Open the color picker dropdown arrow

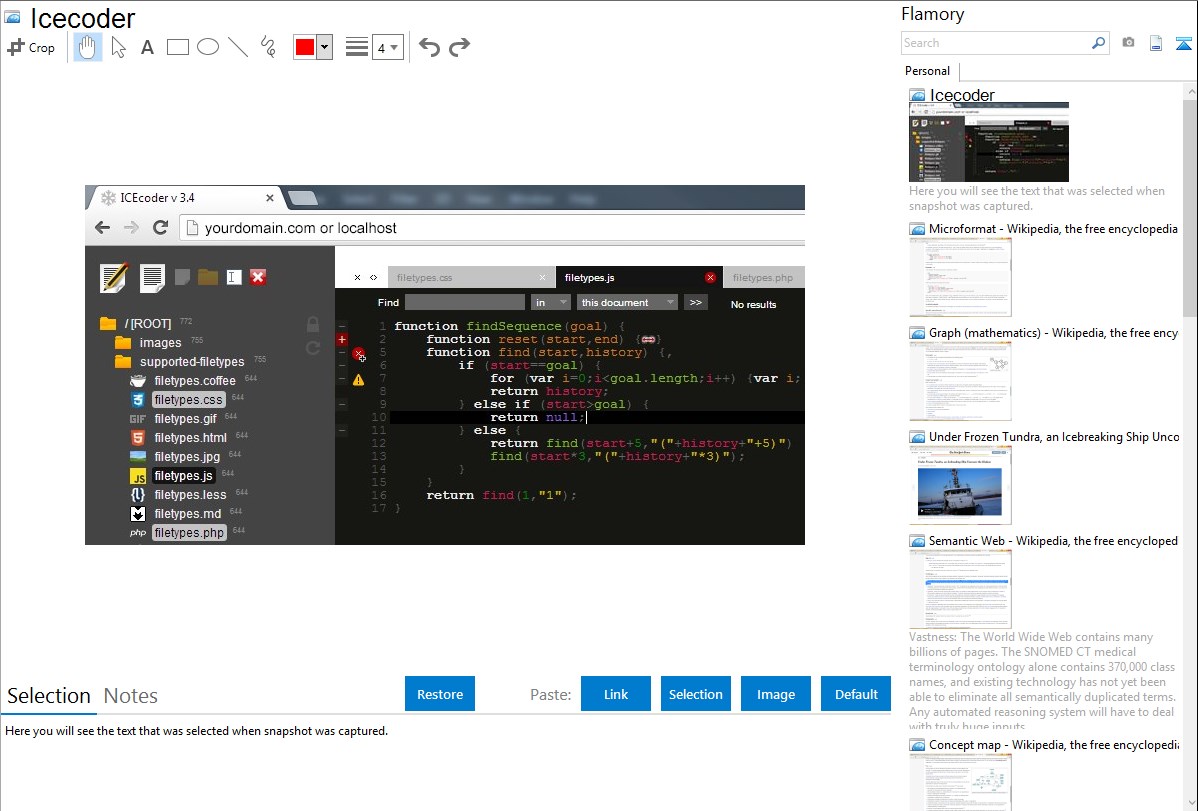[x=325, y=47]
